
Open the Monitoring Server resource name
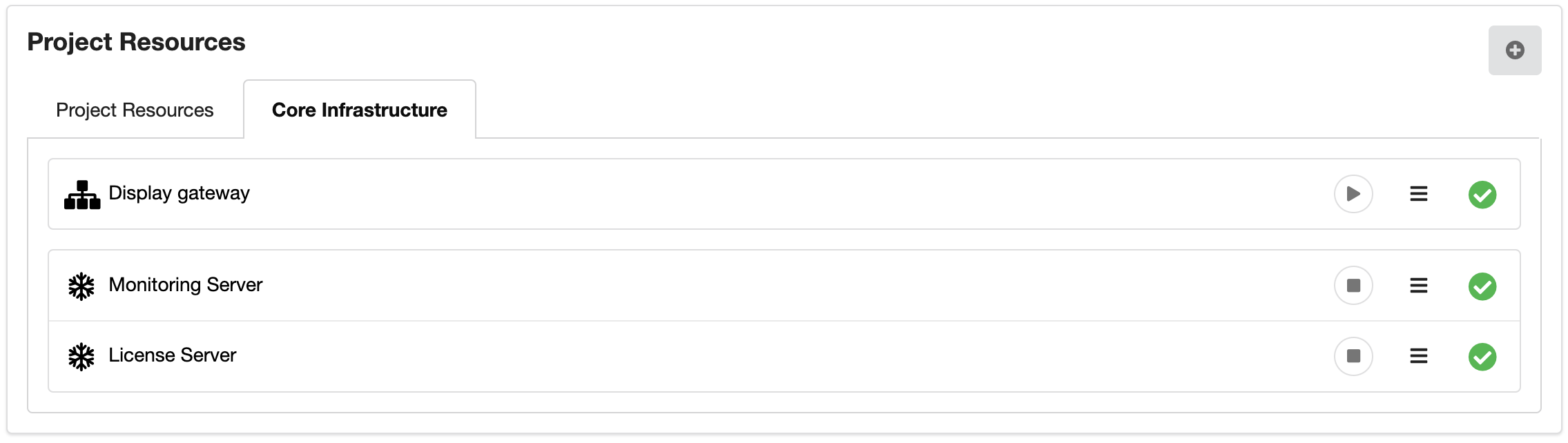185,285
